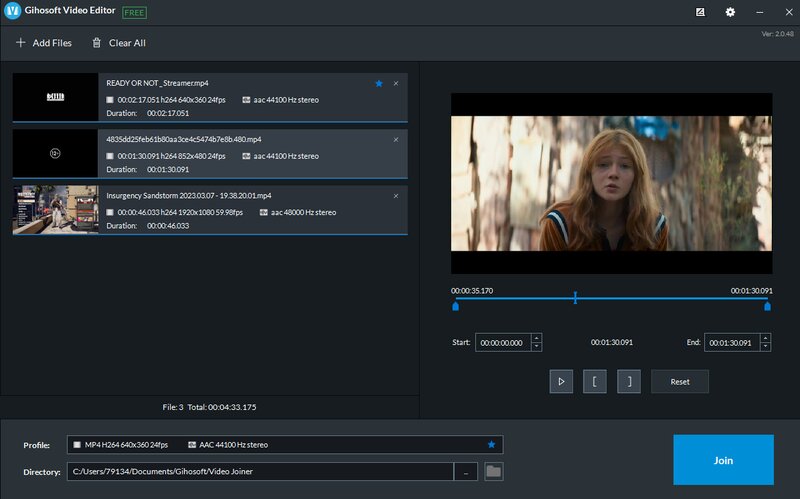Screen dimensions: 800x499
Task: Click the File: 3 Total duration text
Action: pos(209,407)
